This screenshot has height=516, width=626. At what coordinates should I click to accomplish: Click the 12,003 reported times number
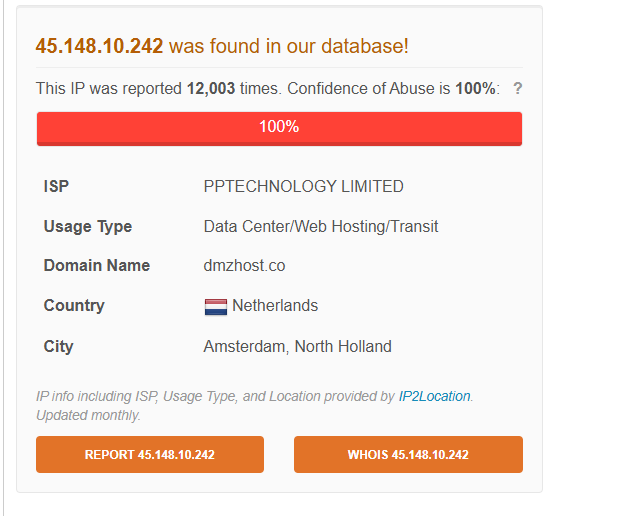(x=210, y=88)
